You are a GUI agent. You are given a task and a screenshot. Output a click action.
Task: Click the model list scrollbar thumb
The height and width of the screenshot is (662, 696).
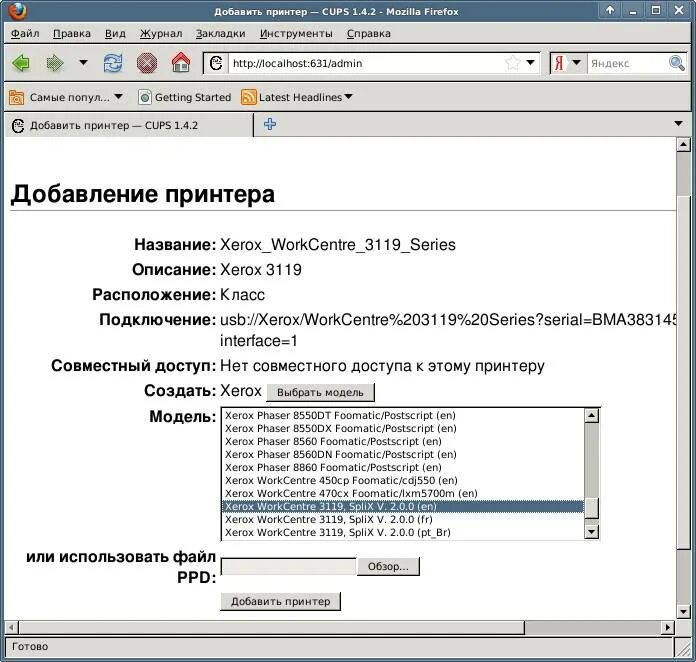point(591,508)
